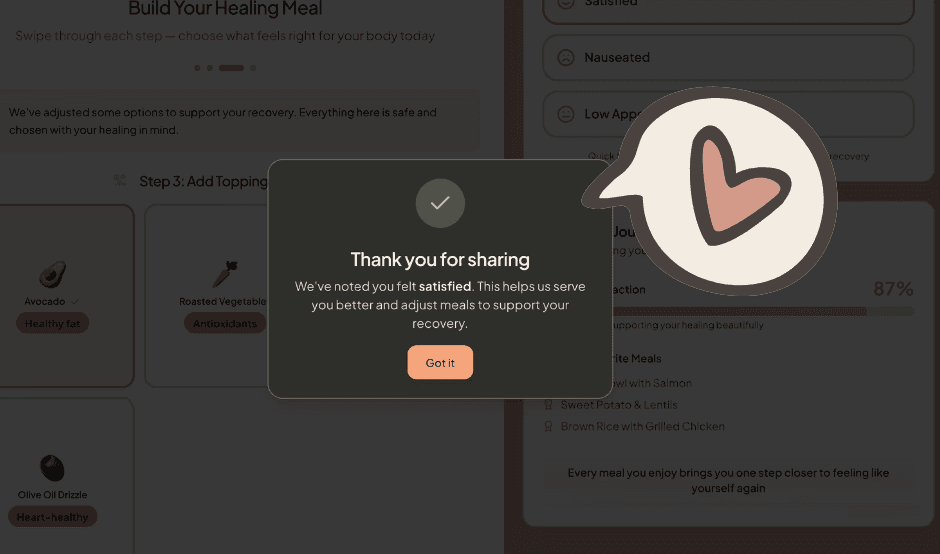Click the Heart-healthy tag

52,517
